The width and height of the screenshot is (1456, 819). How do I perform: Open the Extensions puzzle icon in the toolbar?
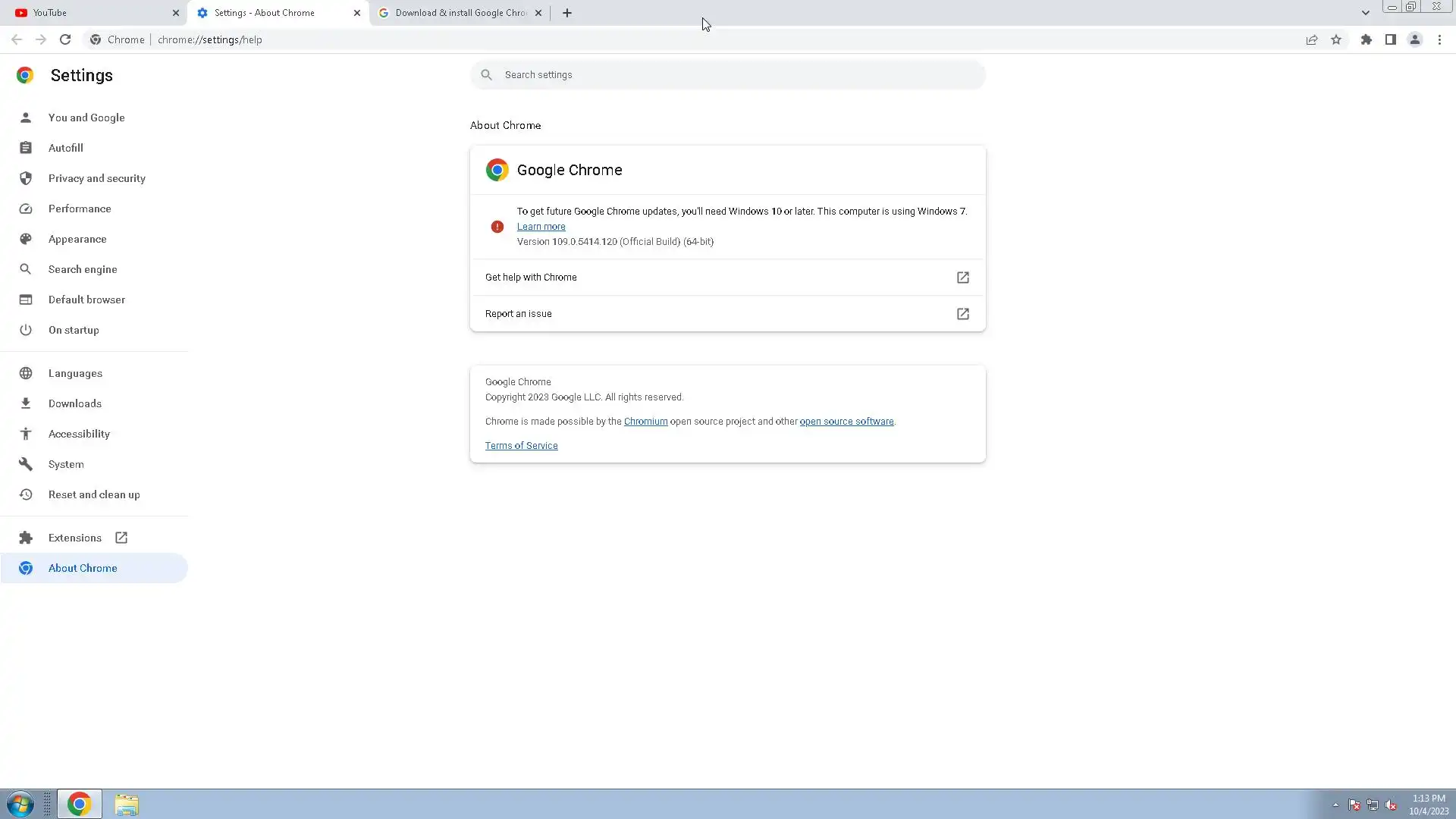1366,39
